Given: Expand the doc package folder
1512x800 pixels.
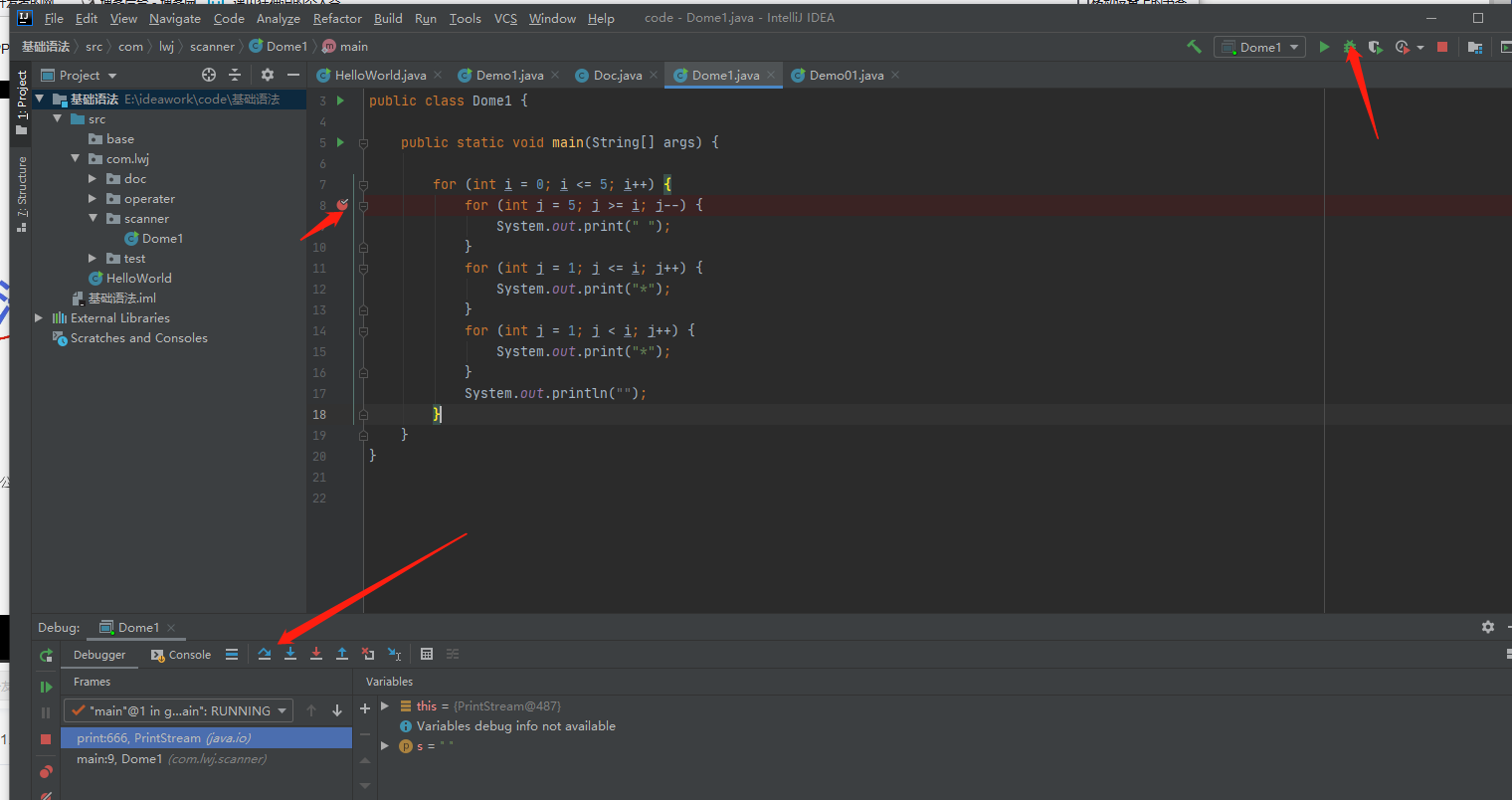Looking at the screenshot, I should pos(93,179).
